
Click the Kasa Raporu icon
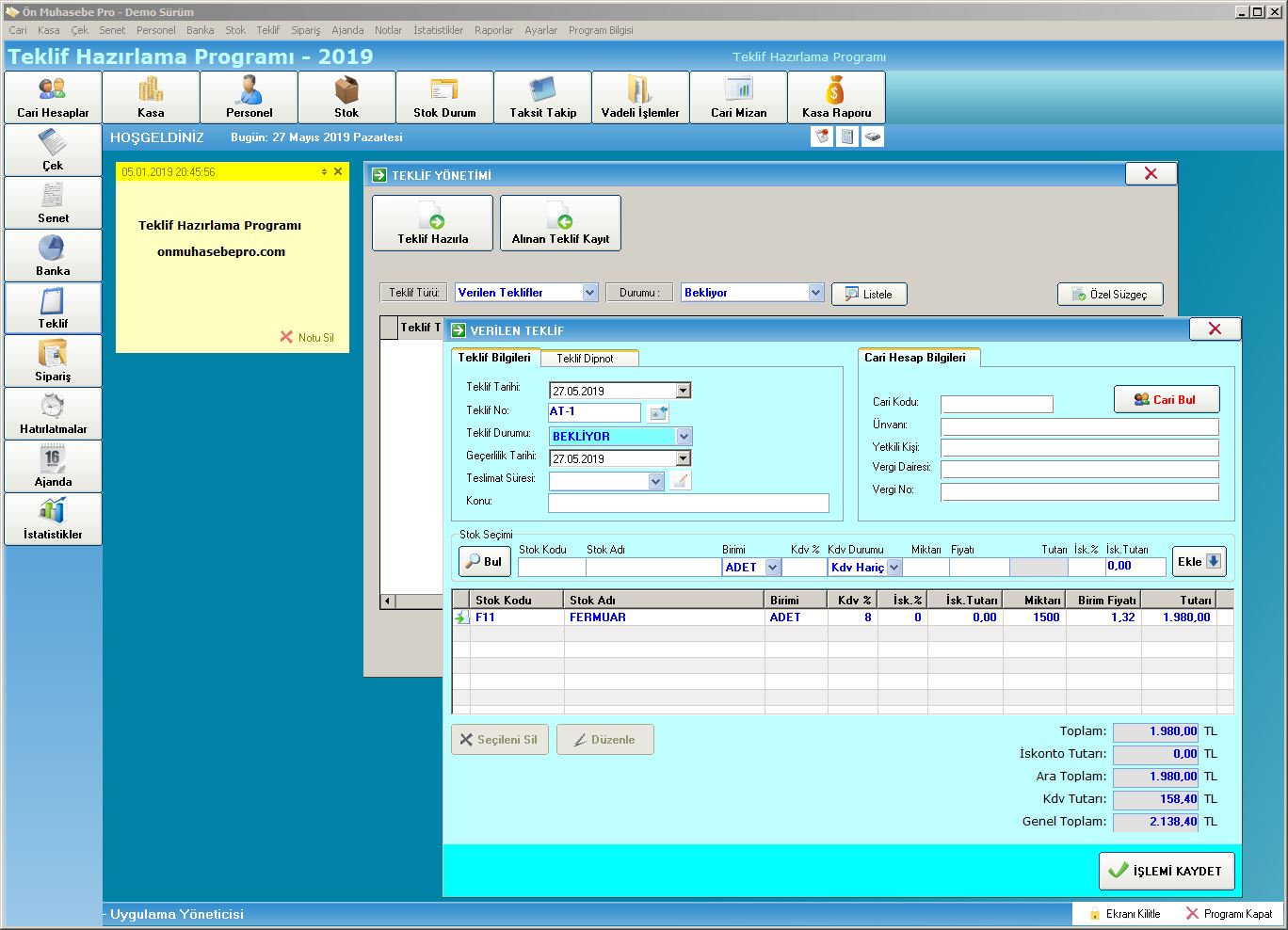(x=836, y=98)
